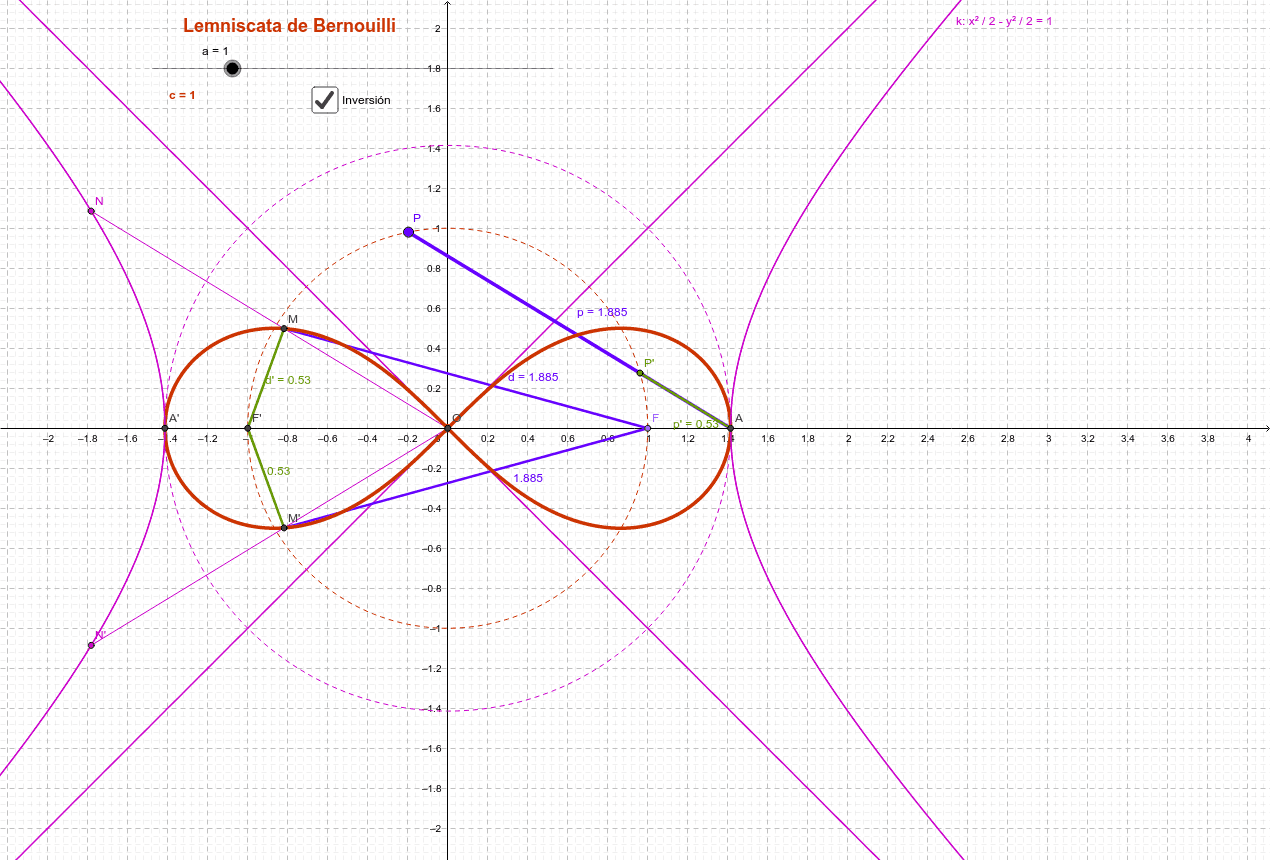Click the green label p' near point A
Image resolution: width=1272 pixels, height=862 pixels.
(696, 424)
